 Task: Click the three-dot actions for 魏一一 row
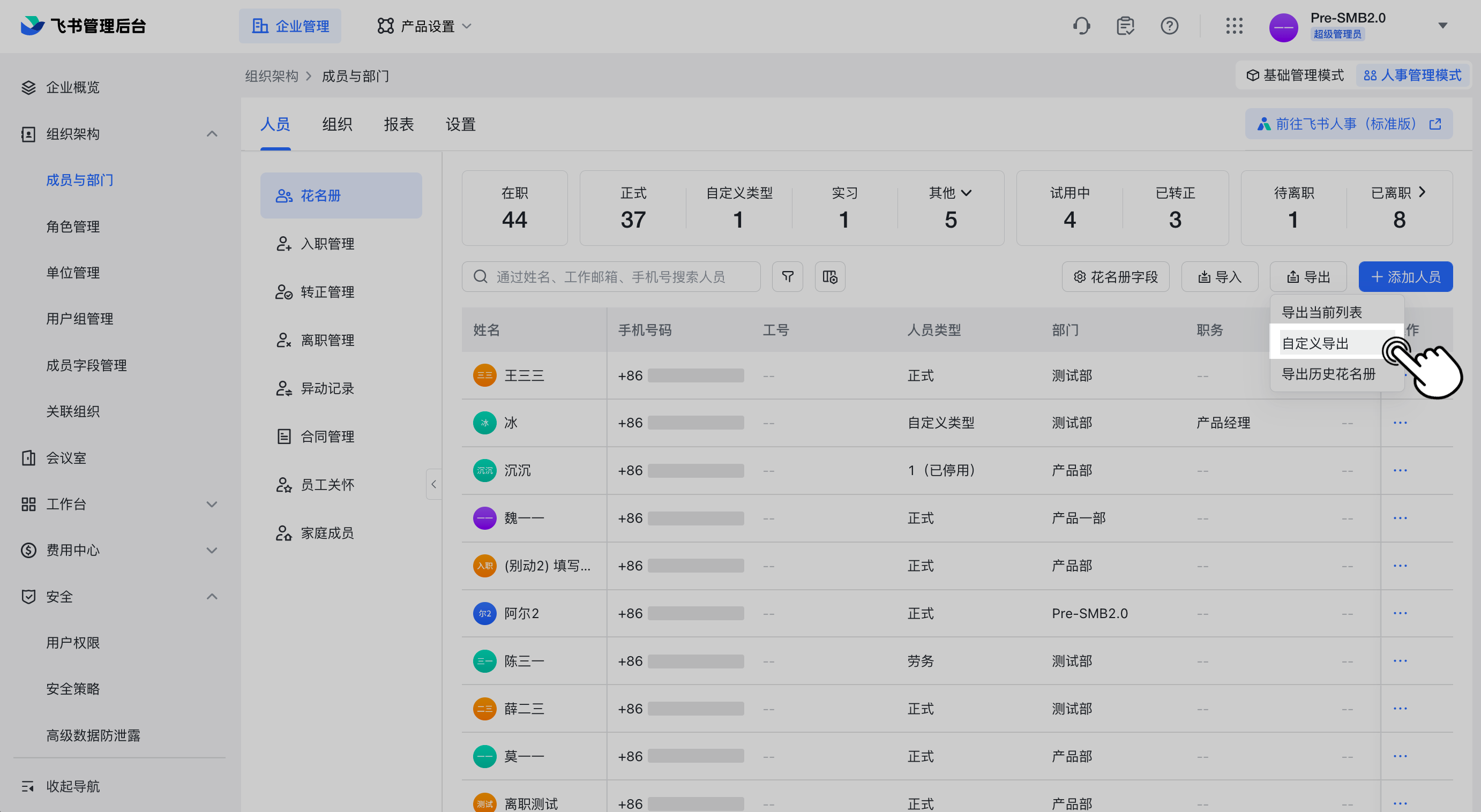coord(1400,518)
